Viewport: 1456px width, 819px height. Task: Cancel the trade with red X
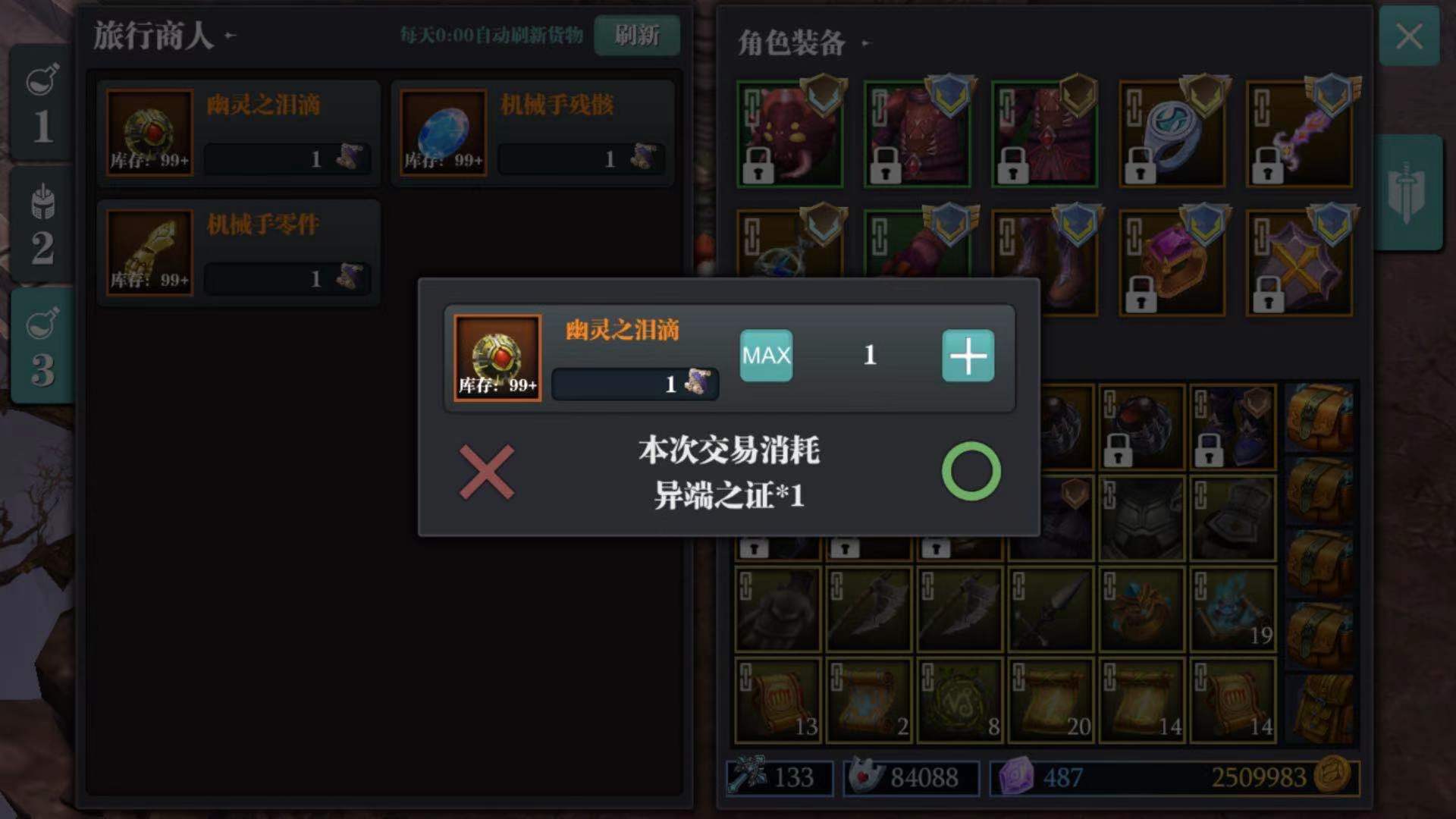(x=486, y=472)
